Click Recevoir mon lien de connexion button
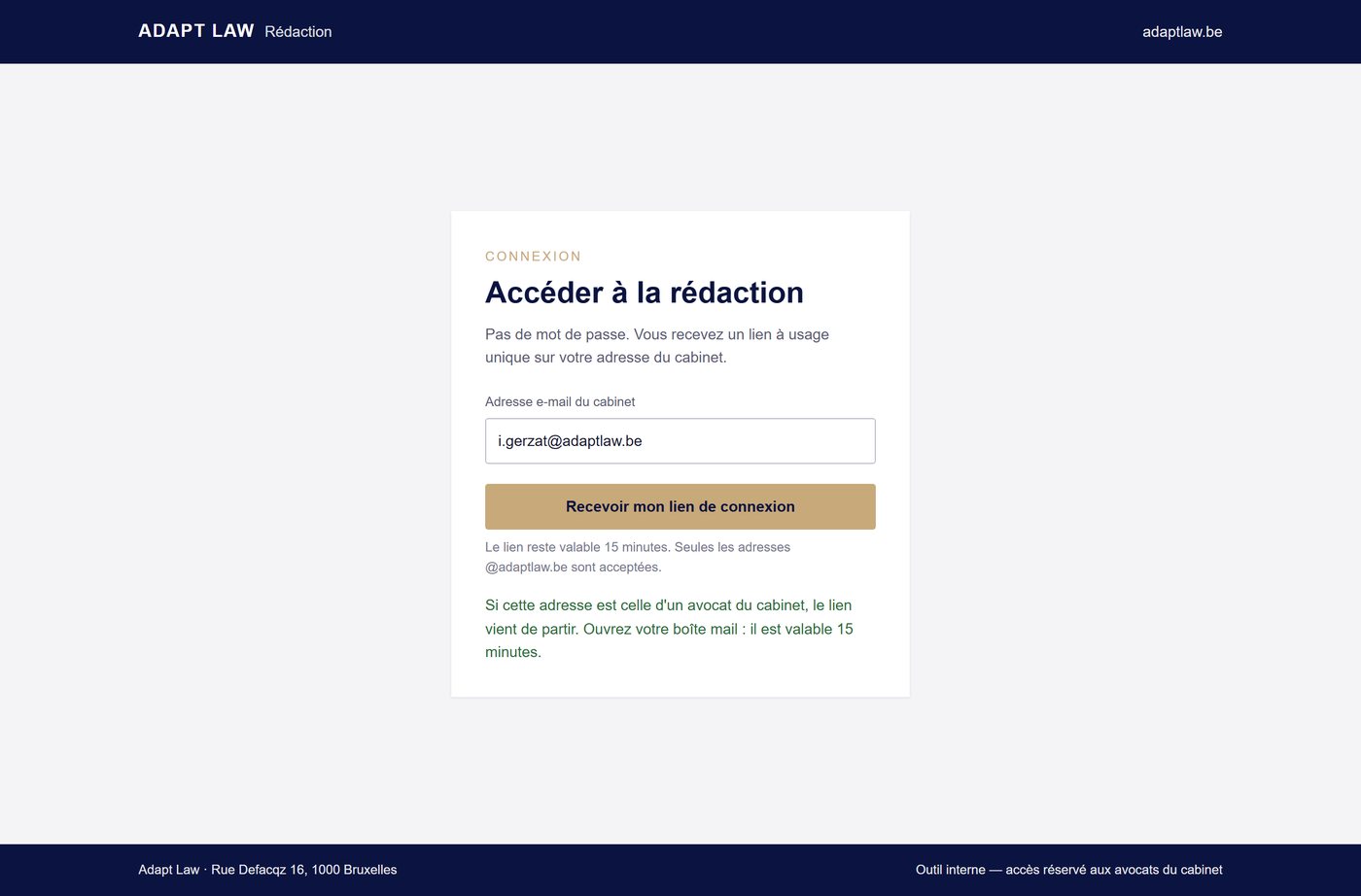The image size is (1361, 896). [x=680, y=506]
